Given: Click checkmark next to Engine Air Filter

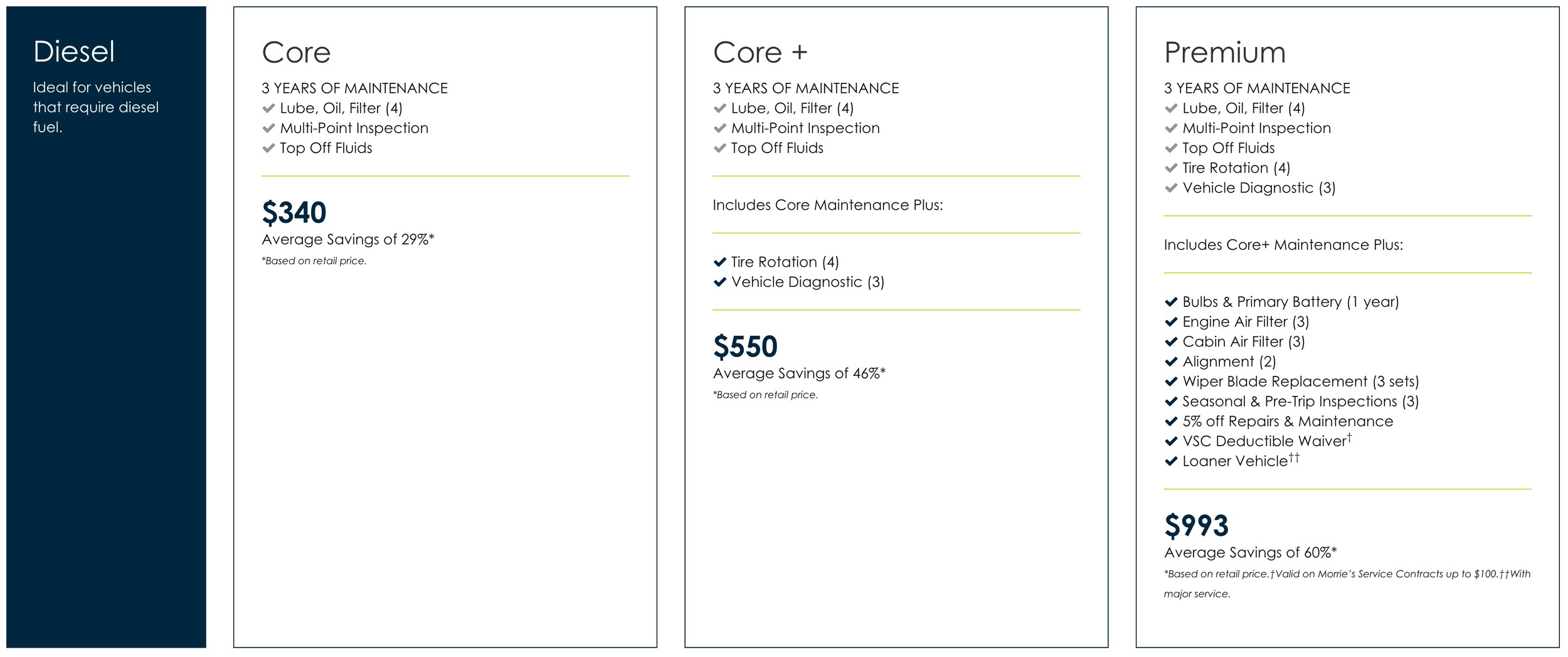Looking at the screenshot, I should point(1171,322).
